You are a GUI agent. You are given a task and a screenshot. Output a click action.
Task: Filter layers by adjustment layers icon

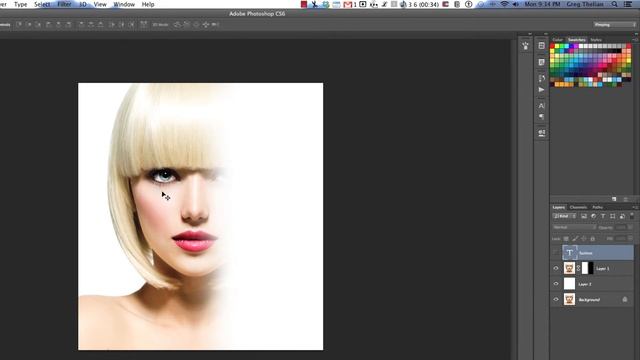[x=593, y=216]
